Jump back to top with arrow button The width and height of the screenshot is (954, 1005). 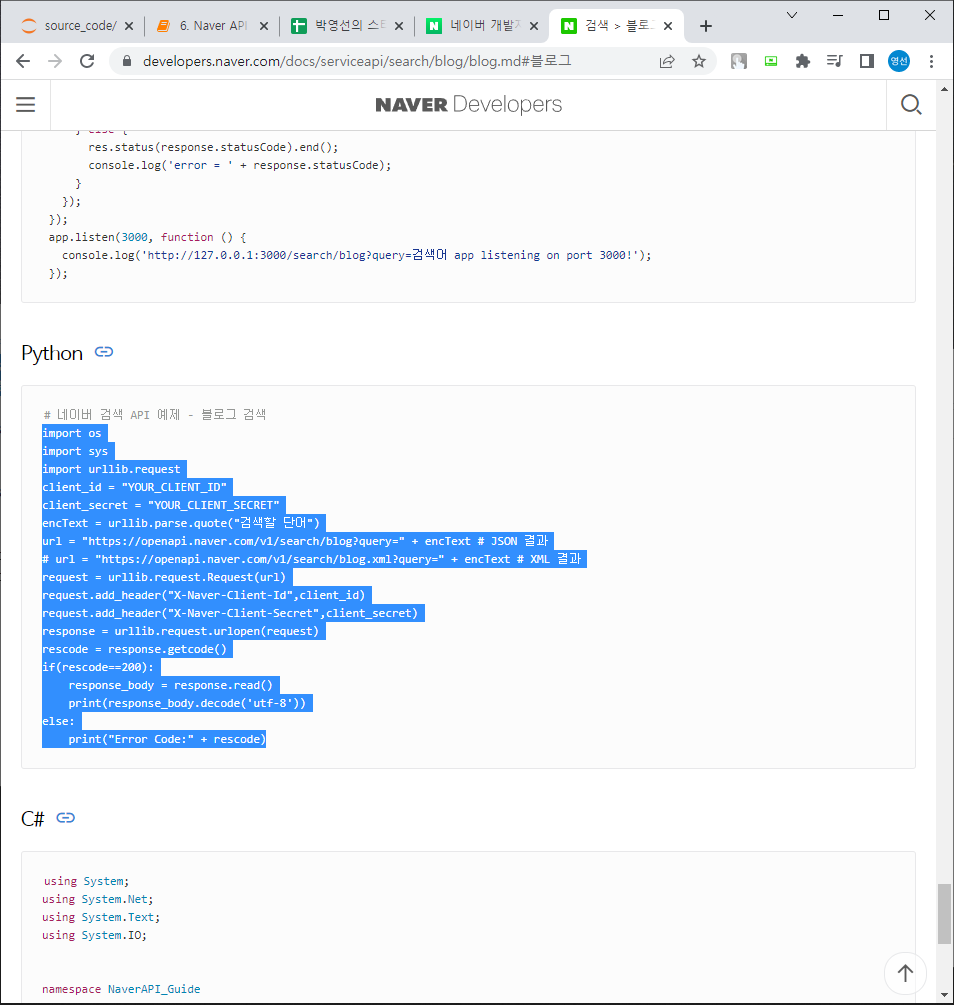point(905,973)
